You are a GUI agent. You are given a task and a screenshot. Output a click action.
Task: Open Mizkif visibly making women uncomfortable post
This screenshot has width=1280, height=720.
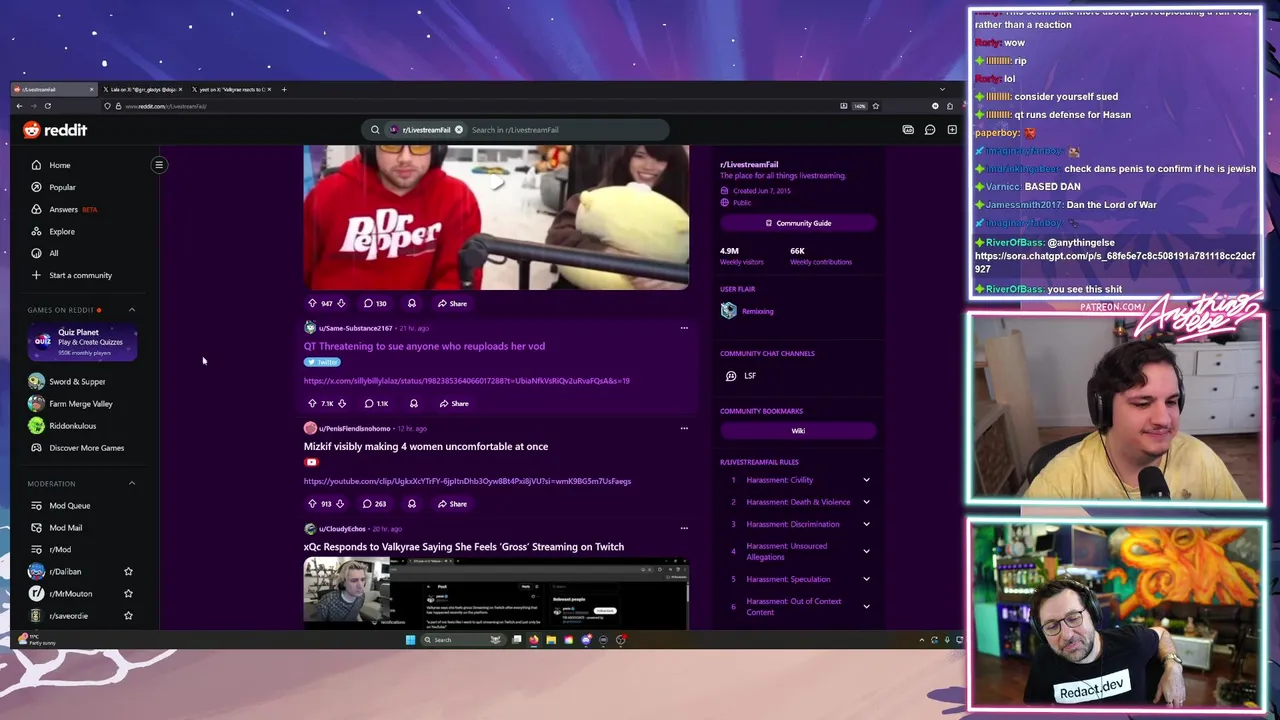(x=426, y=446)
